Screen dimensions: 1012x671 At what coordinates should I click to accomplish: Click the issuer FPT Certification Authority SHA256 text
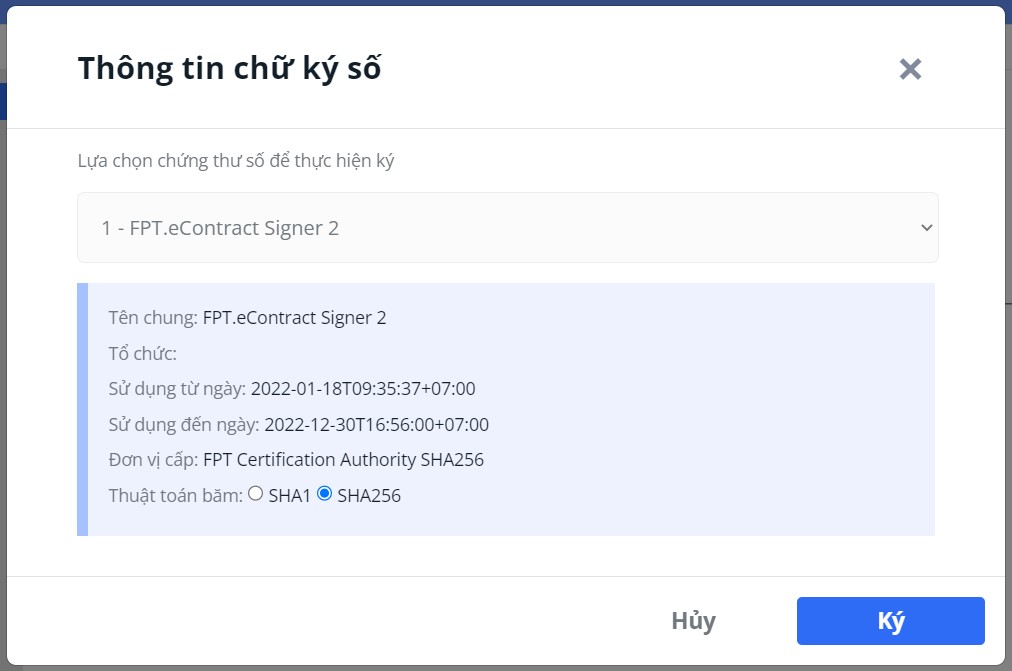343,459
